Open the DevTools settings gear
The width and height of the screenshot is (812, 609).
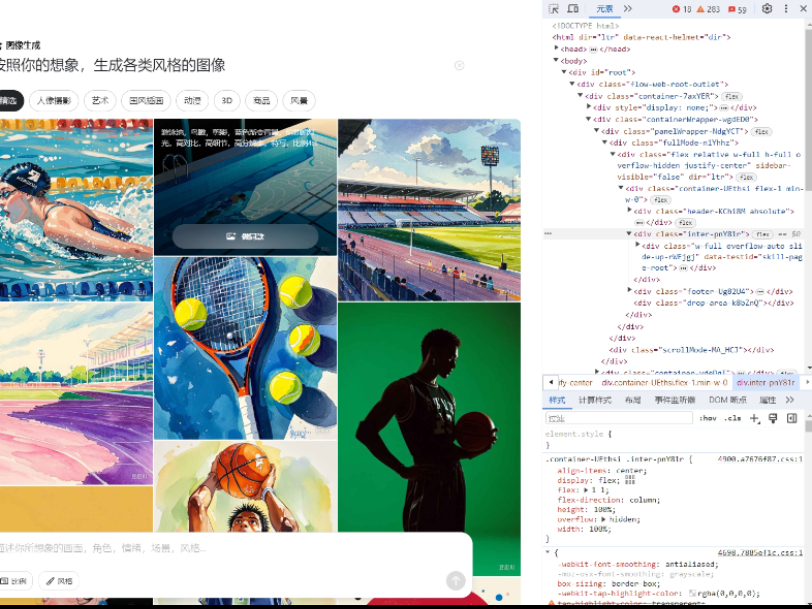pos(767,9)
